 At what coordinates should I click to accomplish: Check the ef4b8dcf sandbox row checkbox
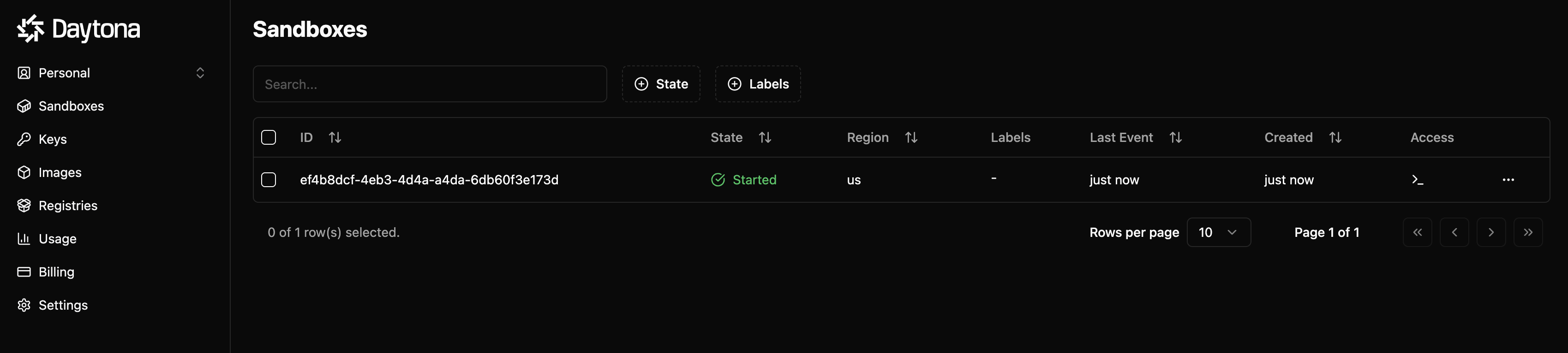click(269, 180)
